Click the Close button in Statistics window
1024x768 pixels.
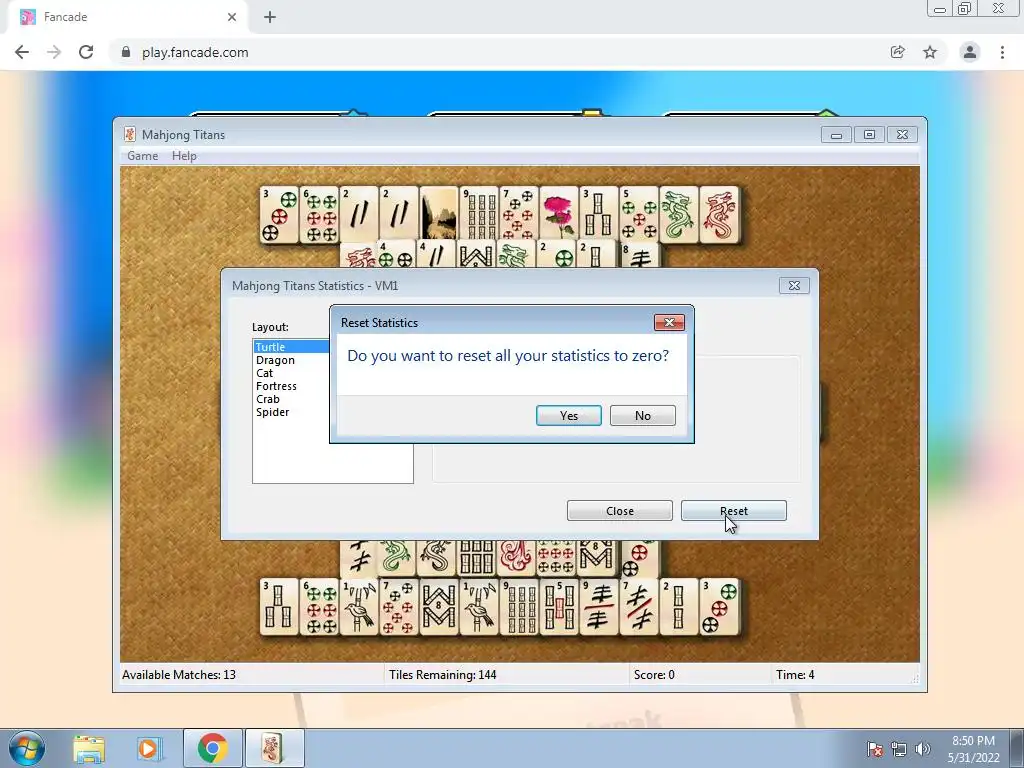pyautogui.click(x=620, y=511)
